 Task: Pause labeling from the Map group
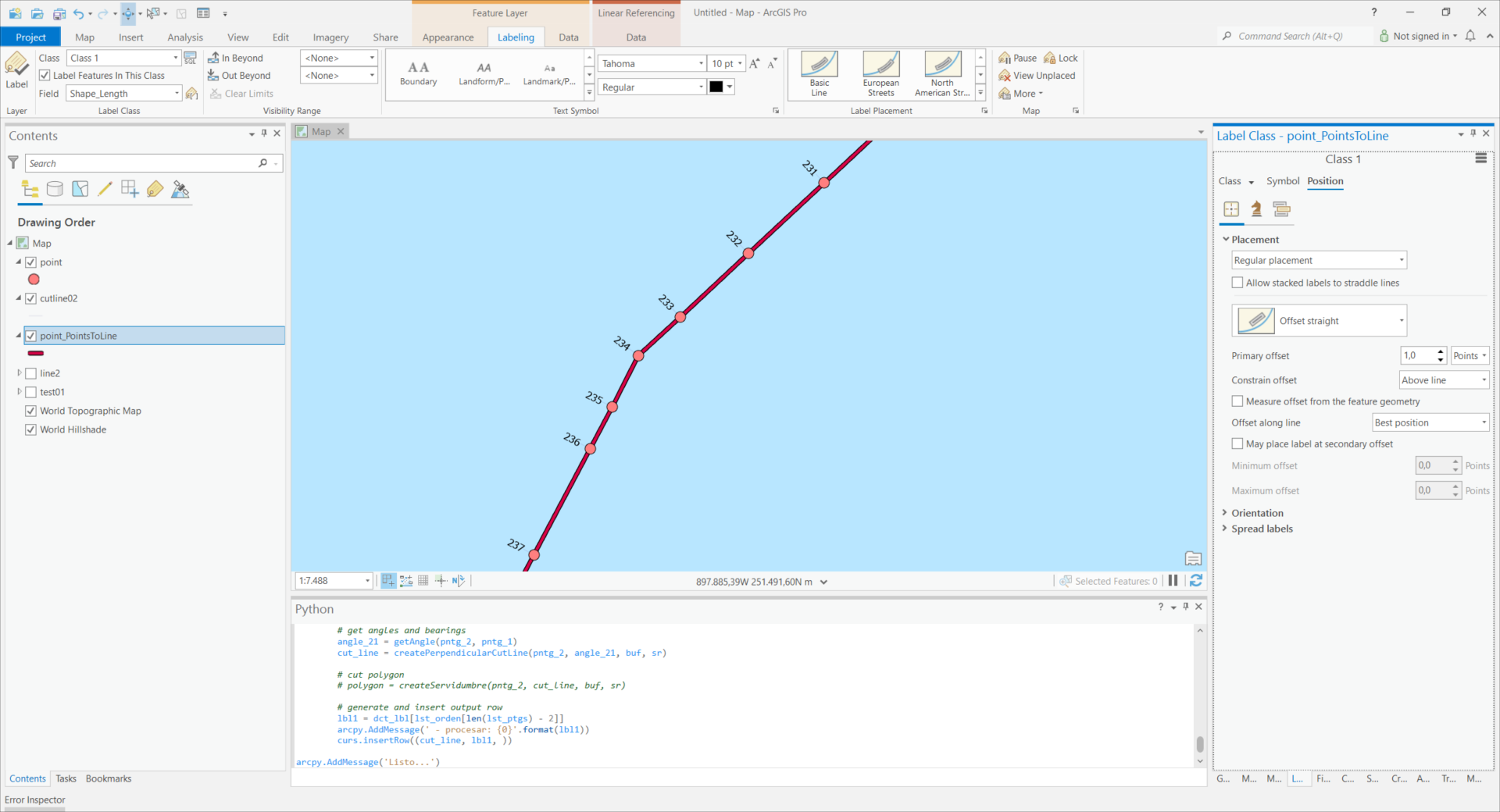pyautogui.click(x=1016, y=57)
